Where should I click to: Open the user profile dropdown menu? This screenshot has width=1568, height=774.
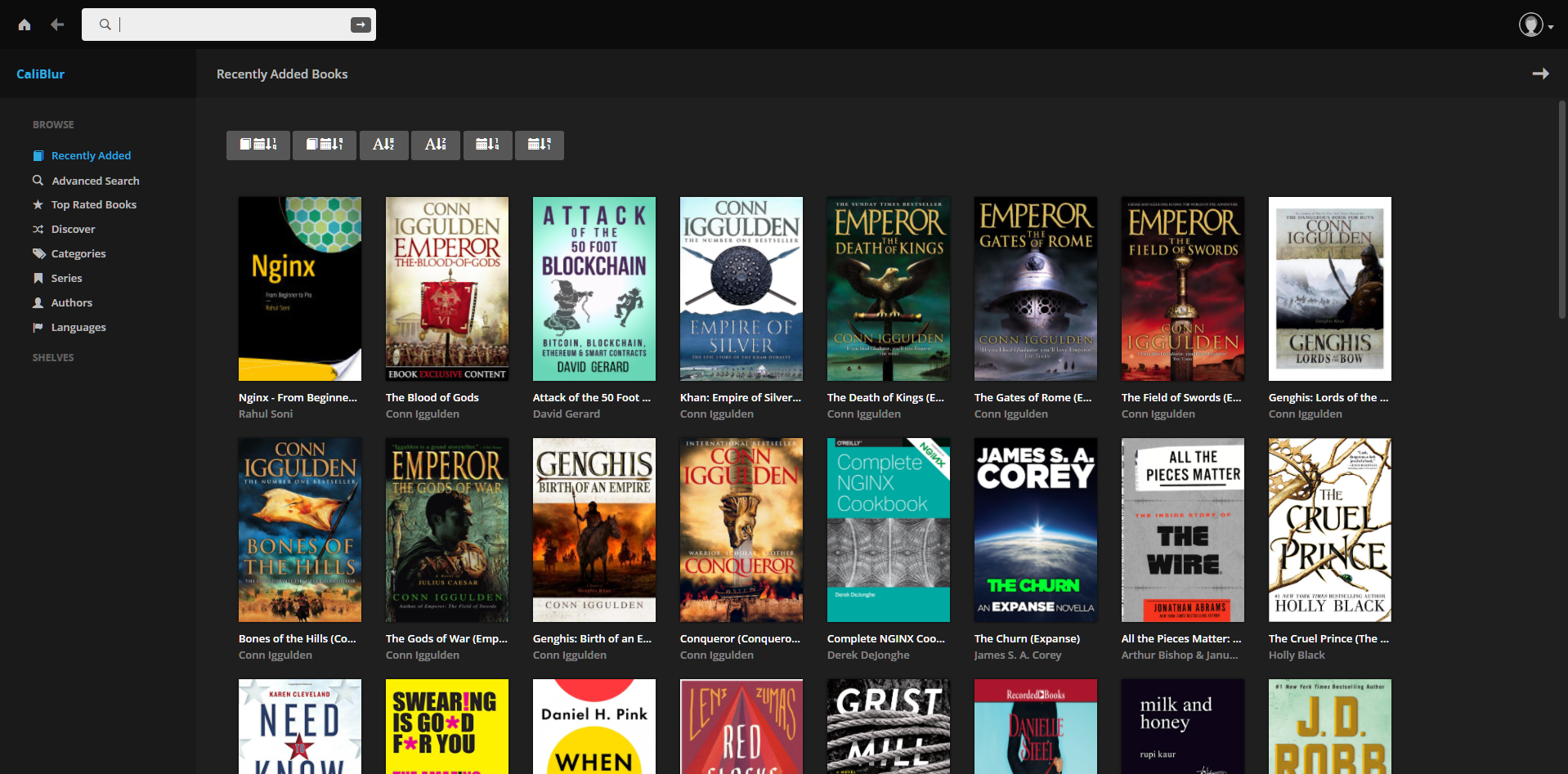(x=1535, y=25)
